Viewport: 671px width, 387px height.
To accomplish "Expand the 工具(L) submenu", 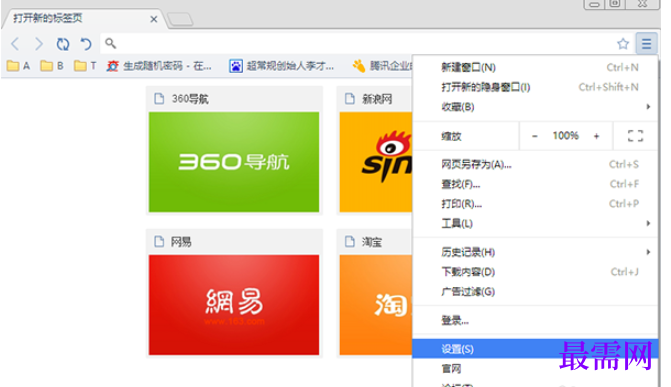I will point(535,223).
